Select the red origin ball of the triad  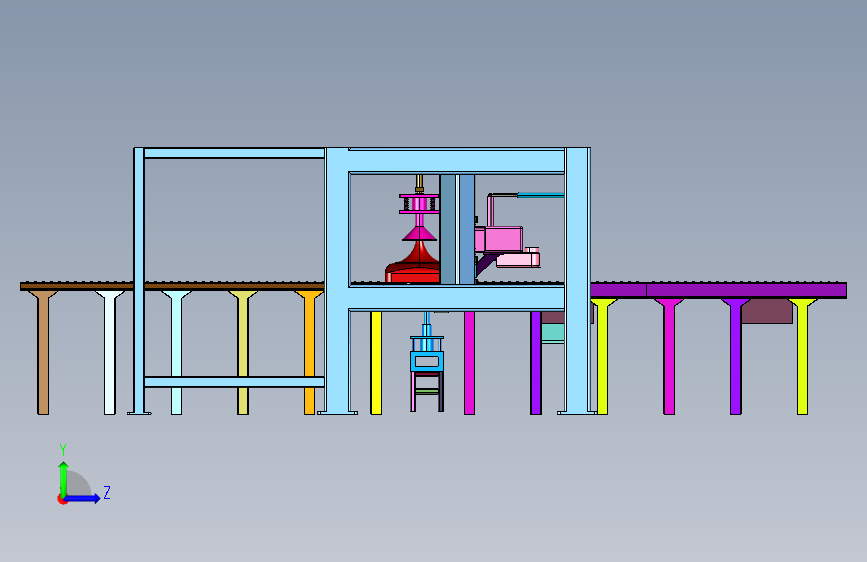coord(62,499)
